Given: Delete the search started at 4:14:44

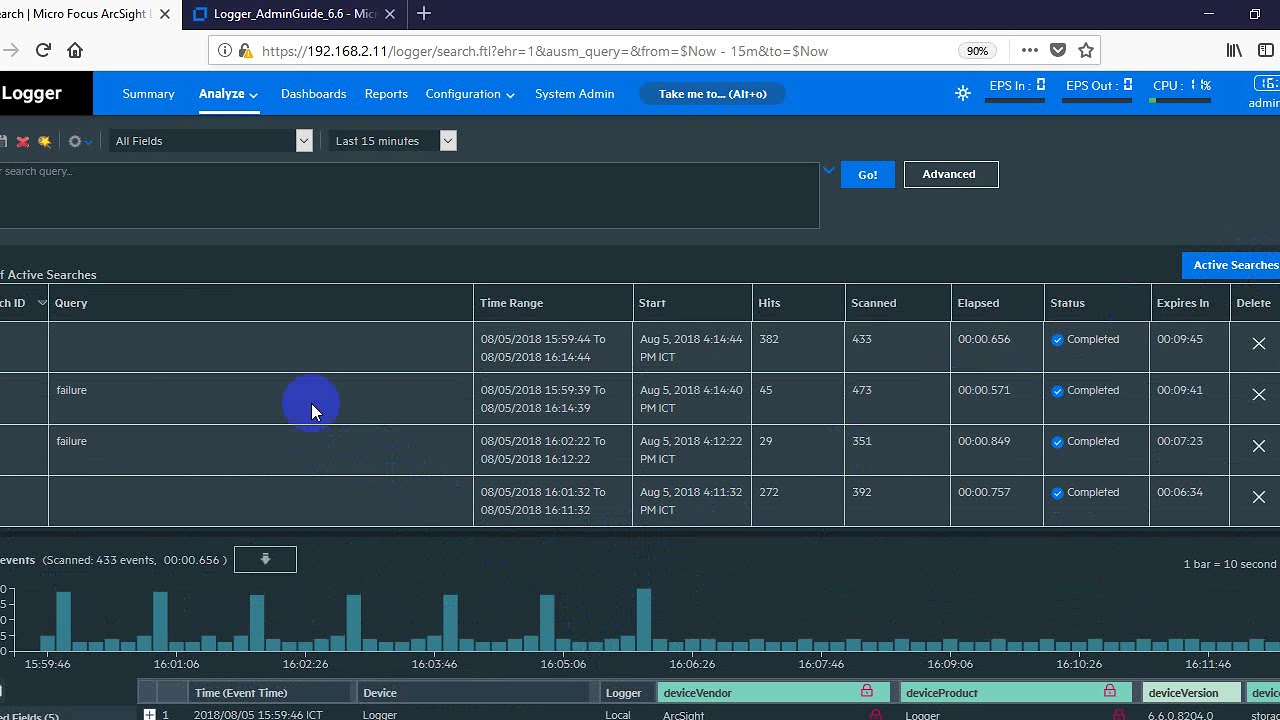Looking at the screenshot, I should [x=1259, y=344].
